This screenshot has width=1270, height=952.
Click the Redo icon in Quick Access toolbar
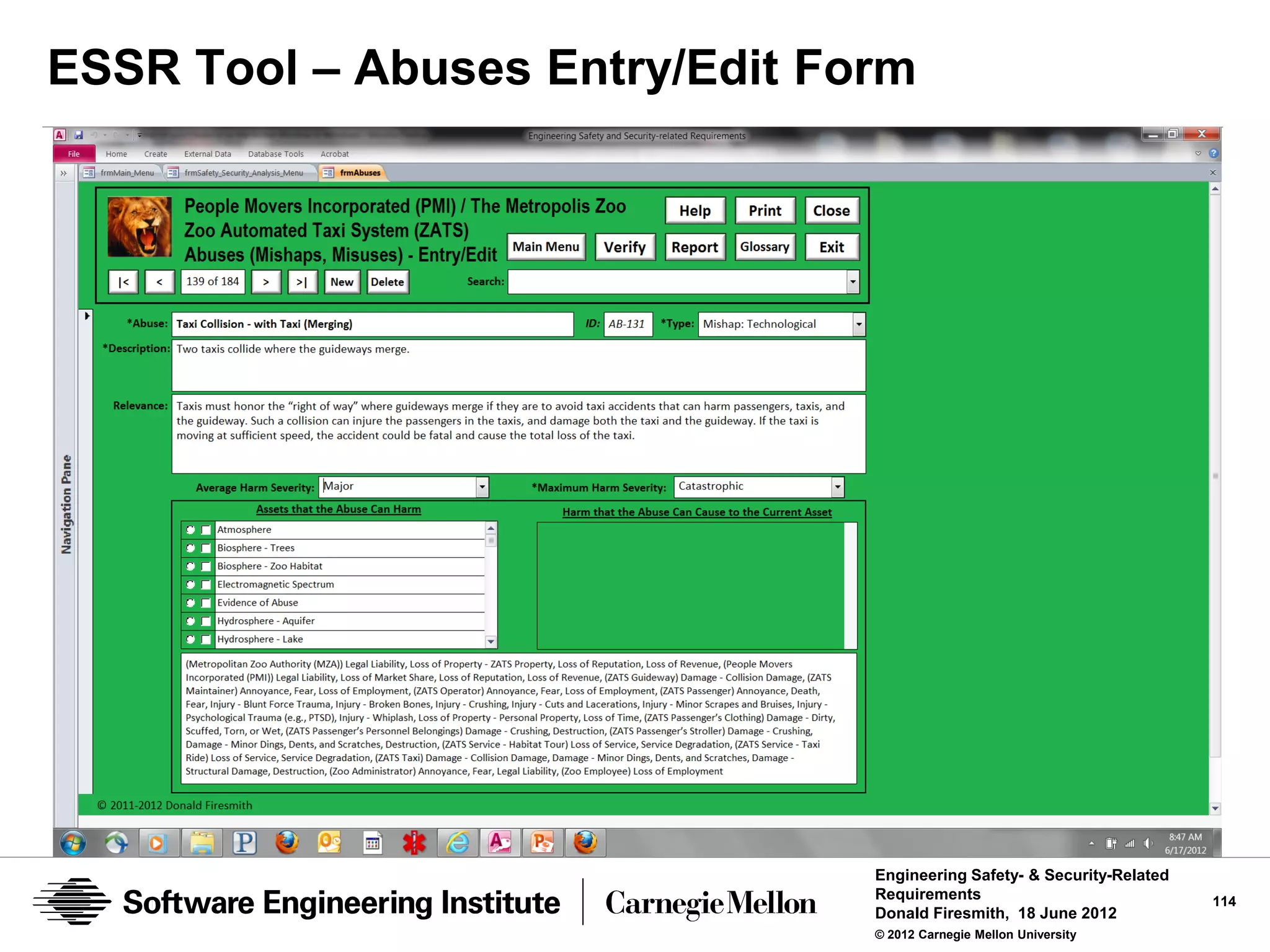(x=116, y=134)
